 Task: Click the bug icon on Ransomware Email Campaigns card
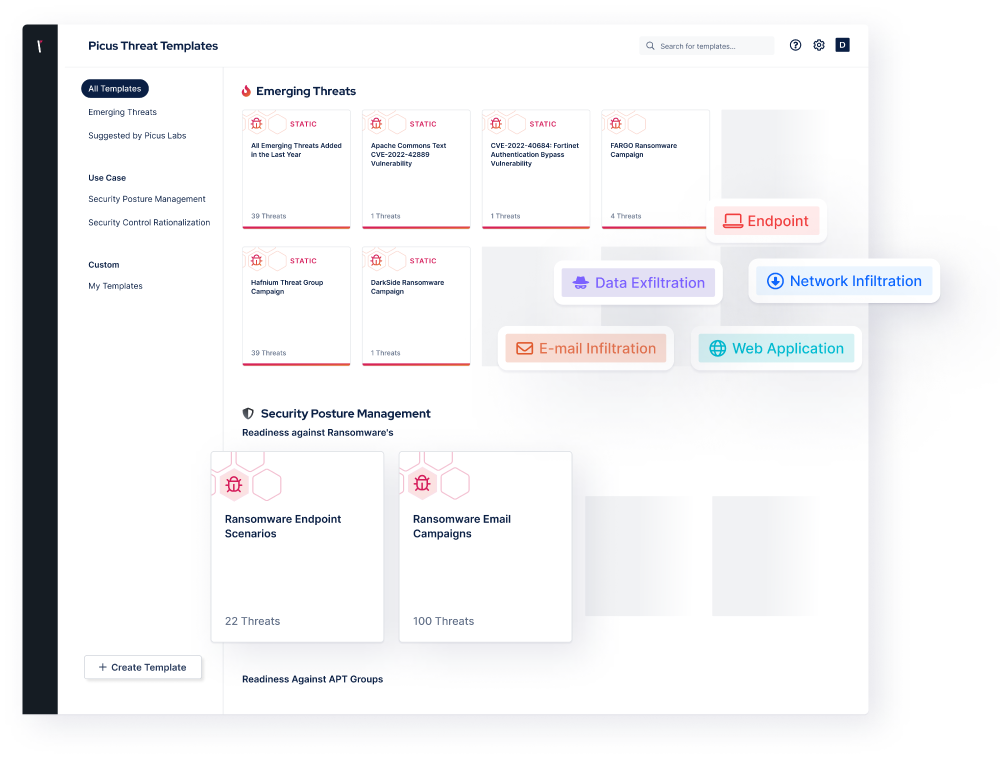click(422, 481)
